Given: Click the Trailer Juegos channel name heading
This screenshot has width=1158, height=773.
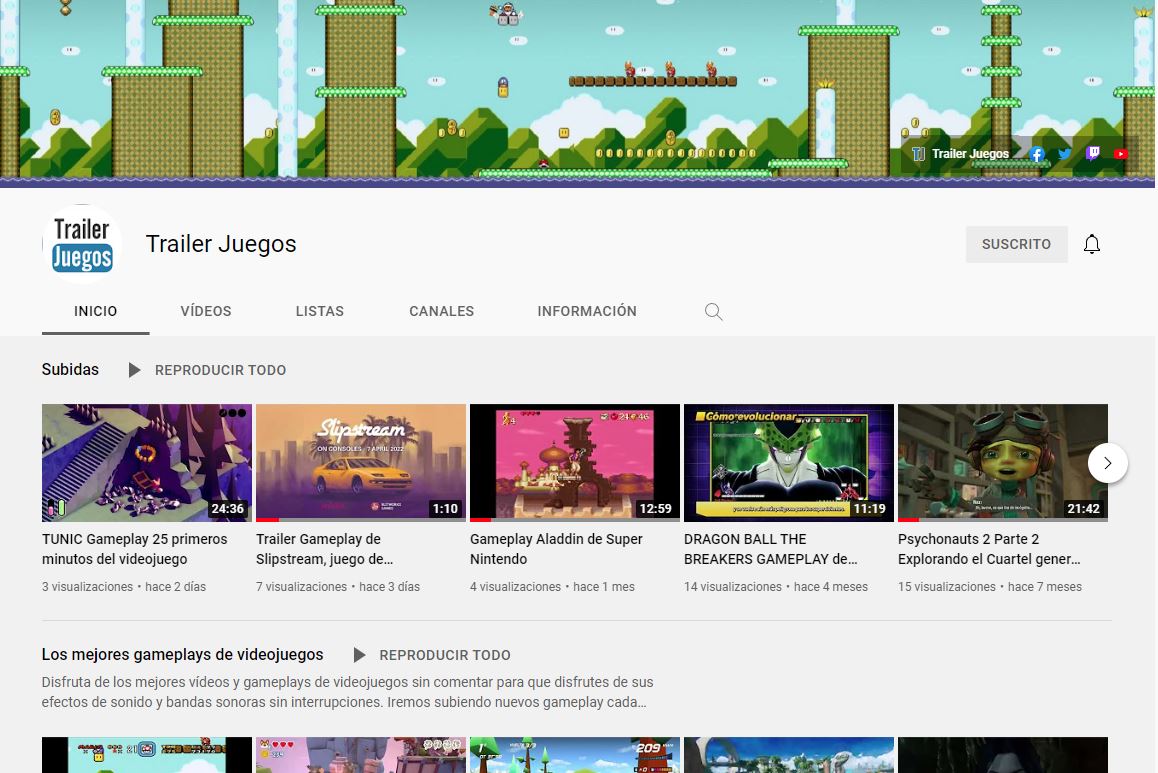Looking at the screenshot, I should tap(221, 244).
